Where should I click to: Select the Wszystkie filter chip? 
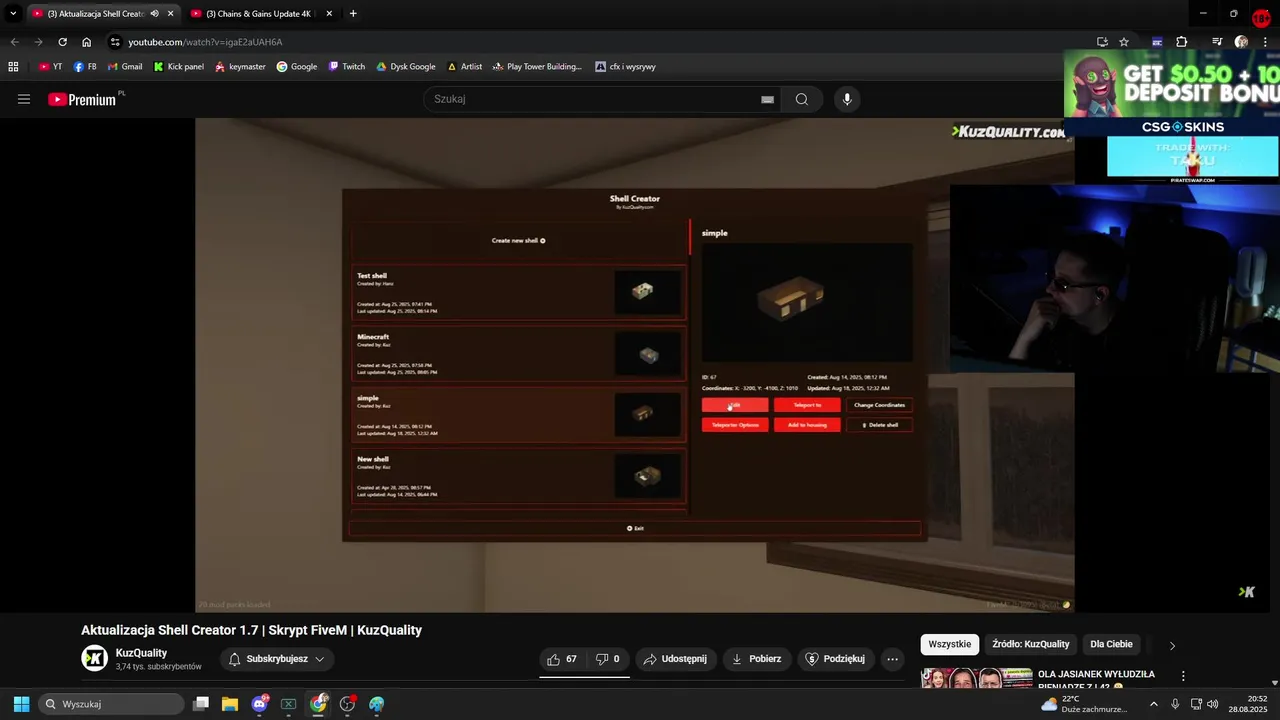950,645
